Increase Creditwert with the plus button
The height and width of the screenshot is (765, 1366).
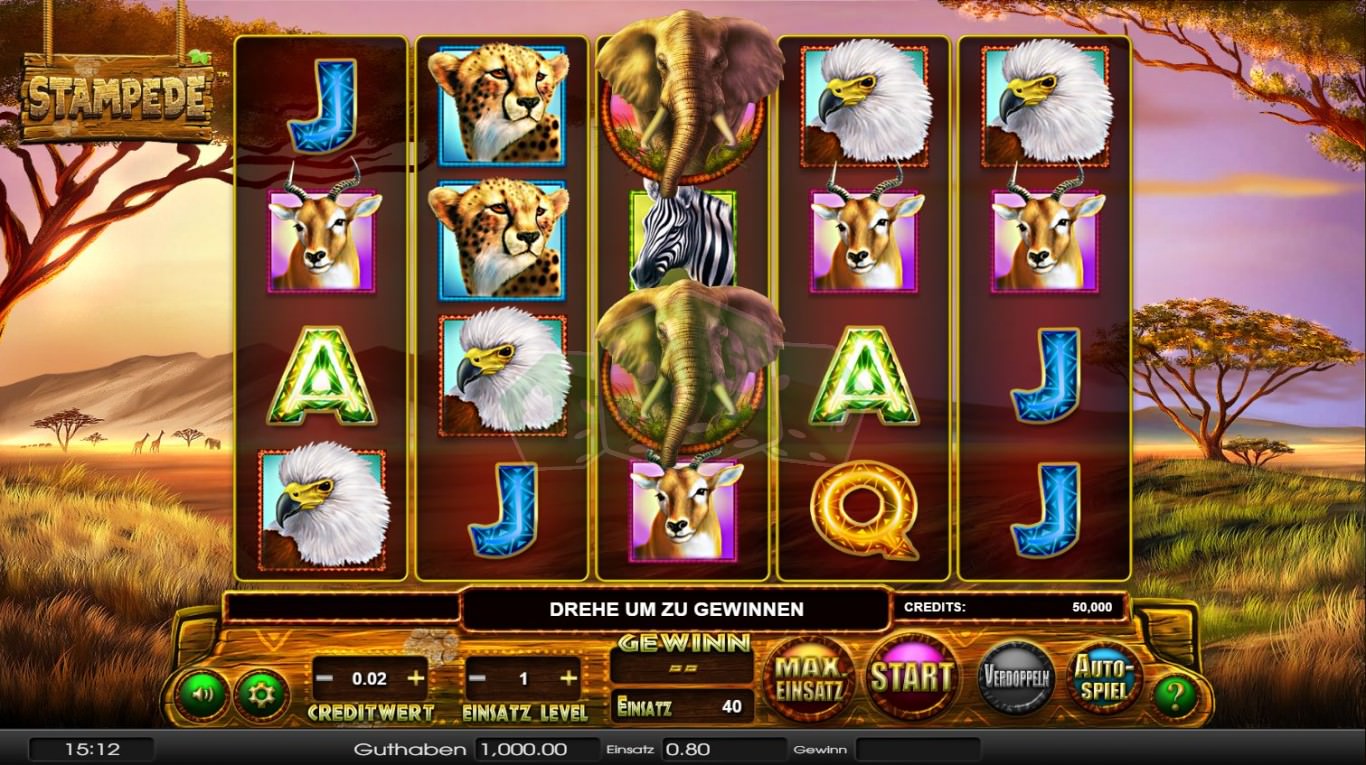(416, 678)
